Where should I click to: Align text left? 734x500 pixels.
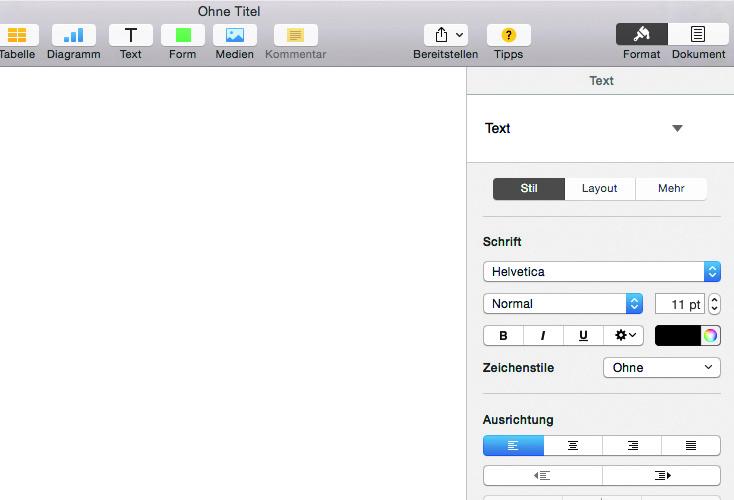tap(513, 446)
